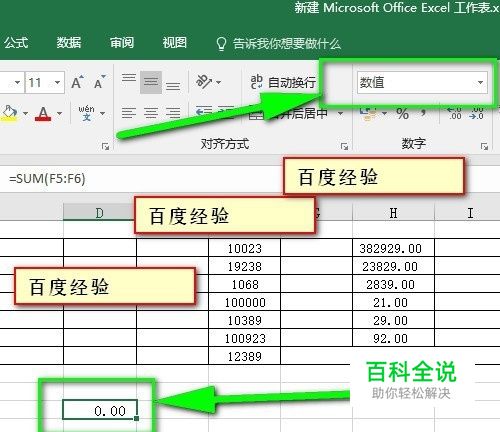Open the 对齐方式 dialog launcher
The image size is (500, 432).
click(344, 146)
